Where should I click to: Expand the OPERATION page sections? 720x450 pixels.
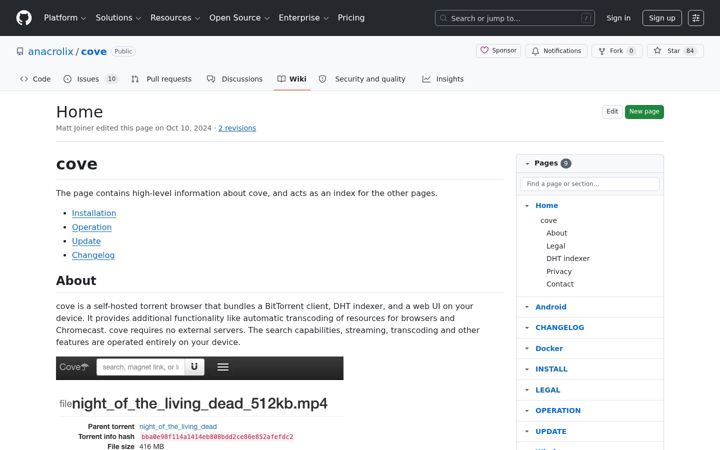pyautogui.click(x=527, y=411)
